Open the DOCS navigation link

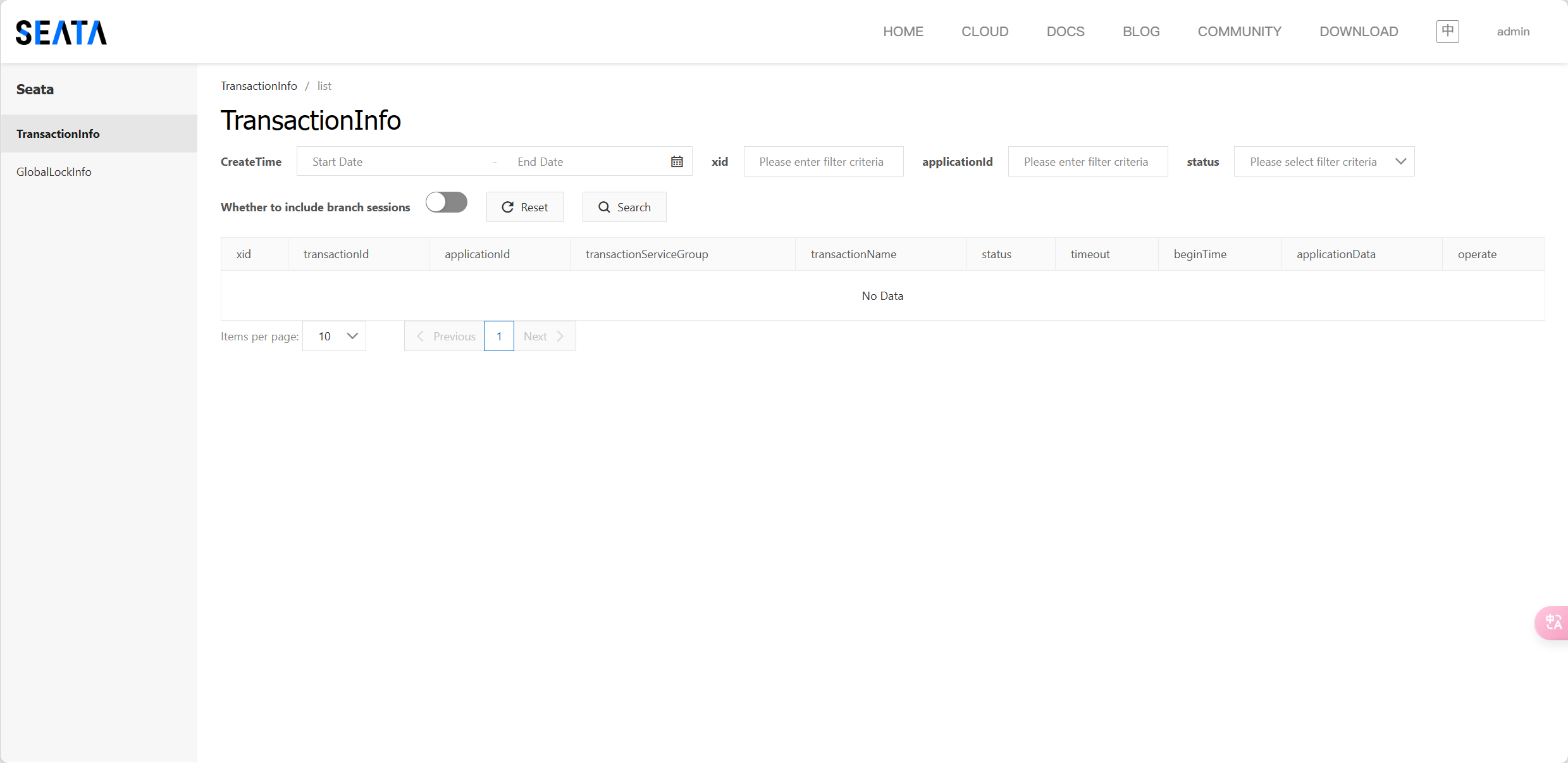coord(1065,32)
